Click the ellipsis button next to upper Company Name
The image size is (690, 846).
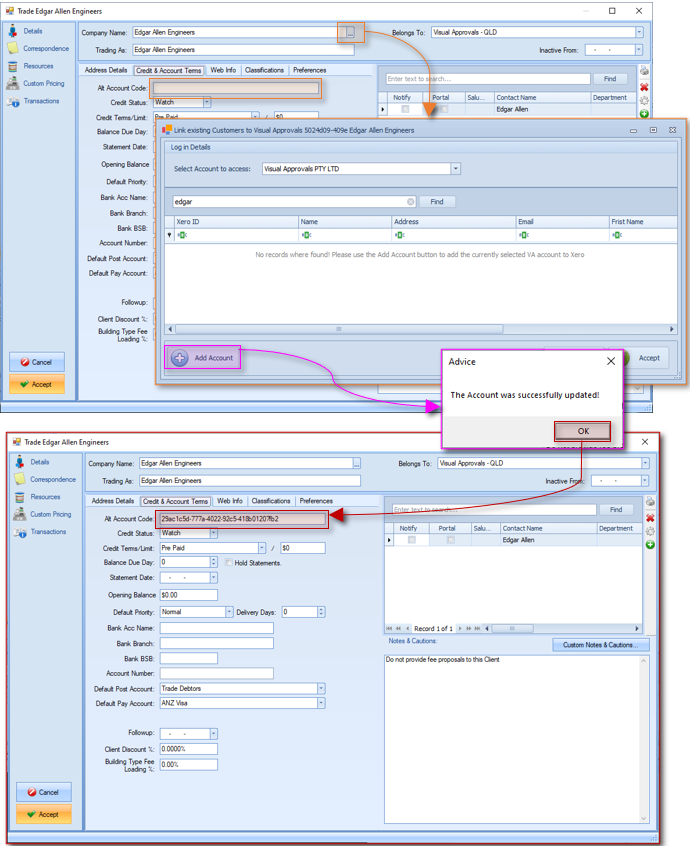pyautogui.click(x=350, y=33)
